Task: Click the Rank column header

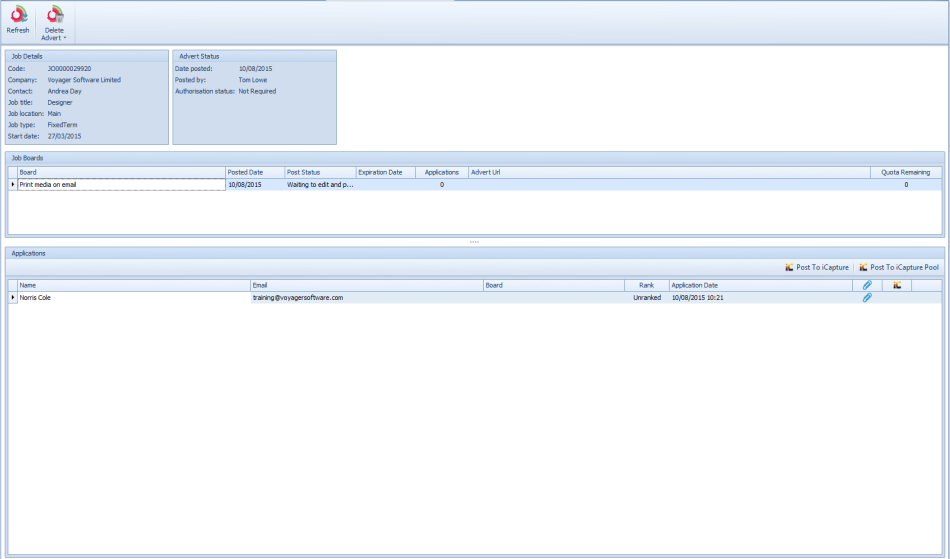Action: pyautogui.click(x=646, y=285)
